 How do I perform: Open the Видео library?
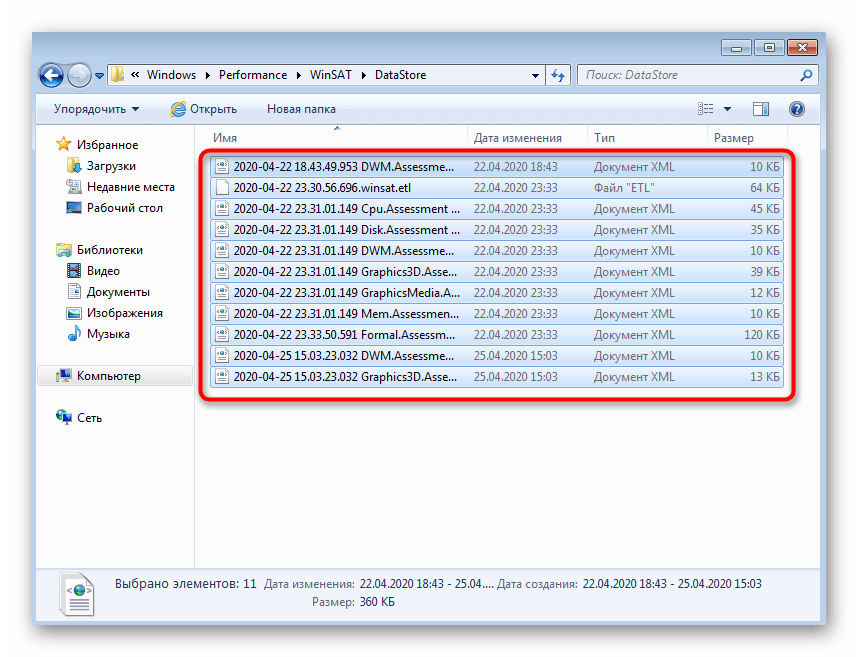tap(103, 271)
